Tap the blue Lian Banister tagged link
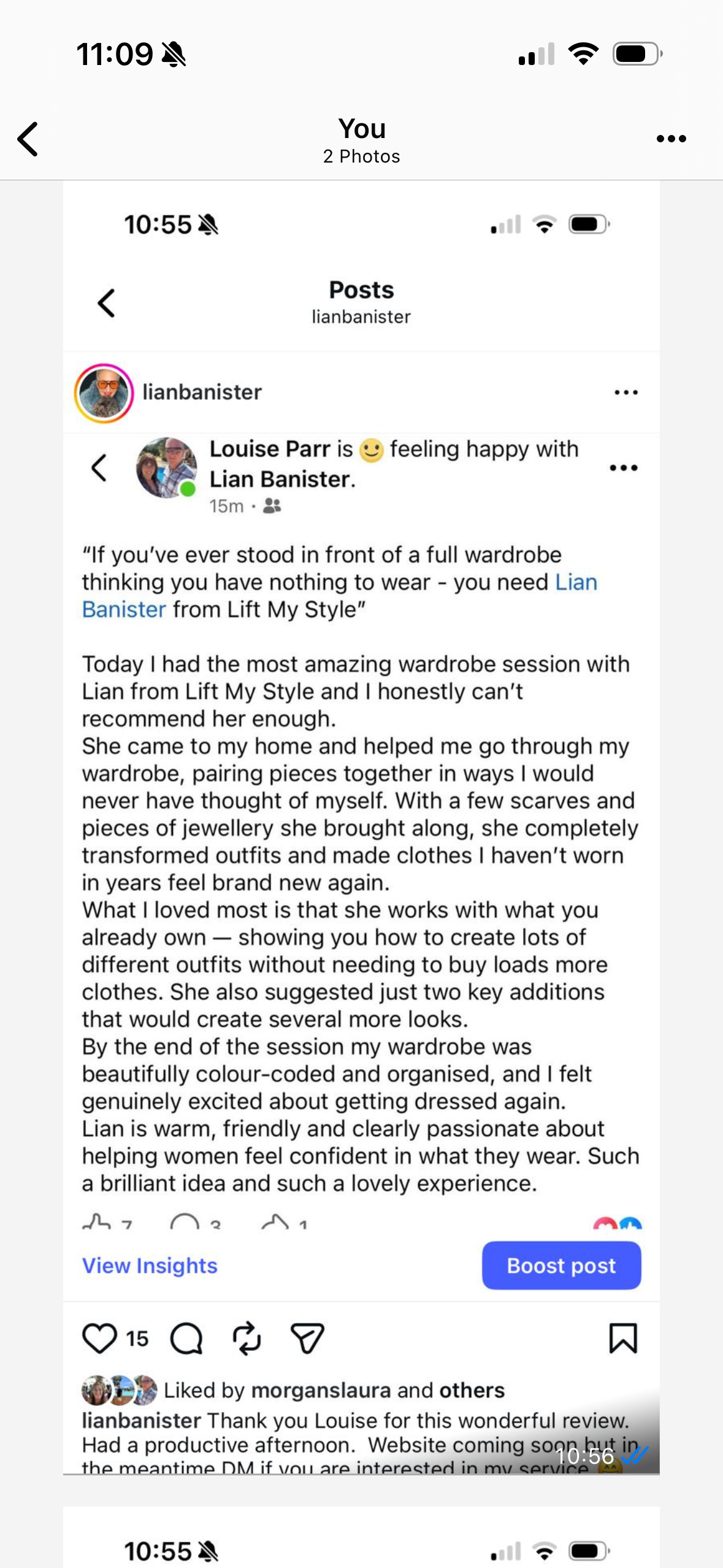723x1568 pixels. 575,582
